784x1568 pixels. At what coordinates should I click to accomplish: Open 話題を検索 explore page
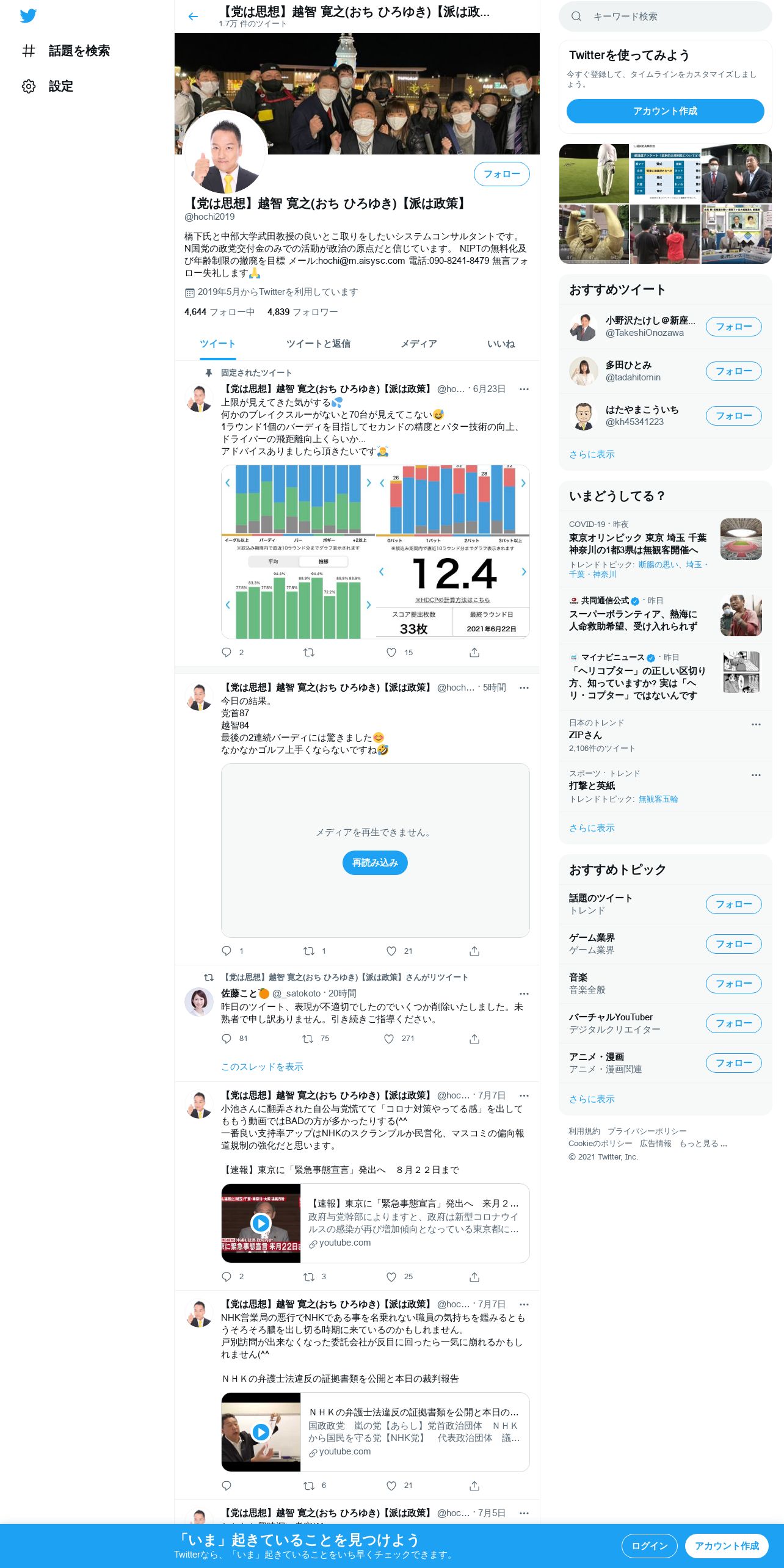click(66, 51)
